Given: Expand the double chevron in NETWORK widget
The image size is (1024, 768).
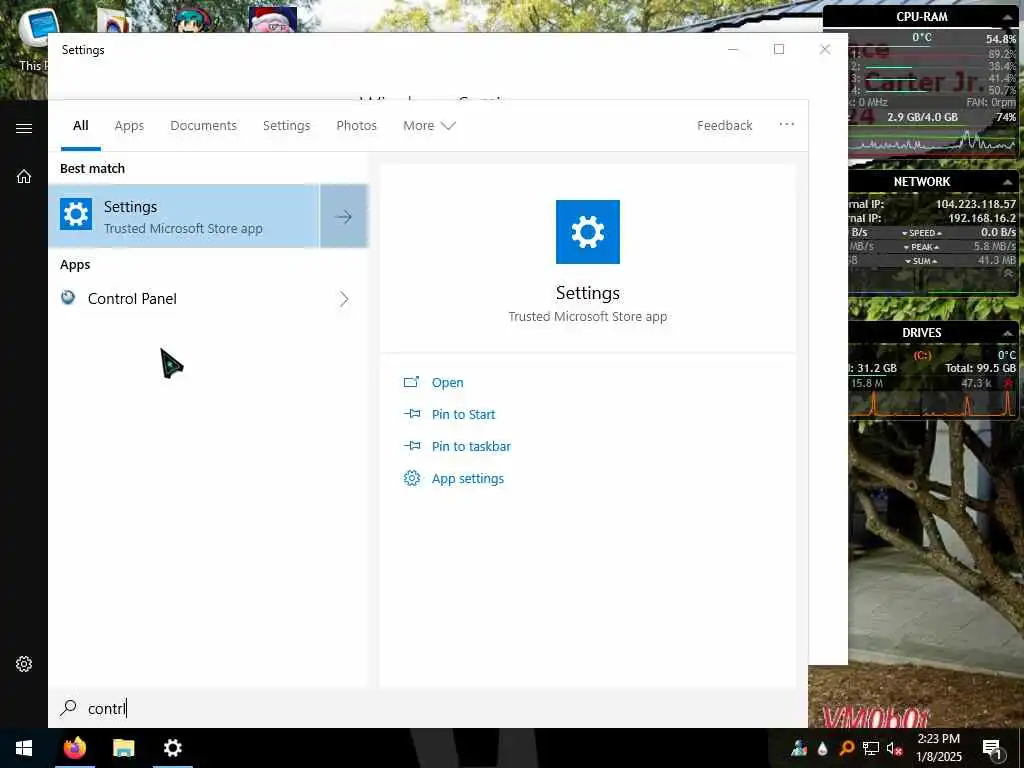Looking at the screenshot, I should coord(1008,273).
